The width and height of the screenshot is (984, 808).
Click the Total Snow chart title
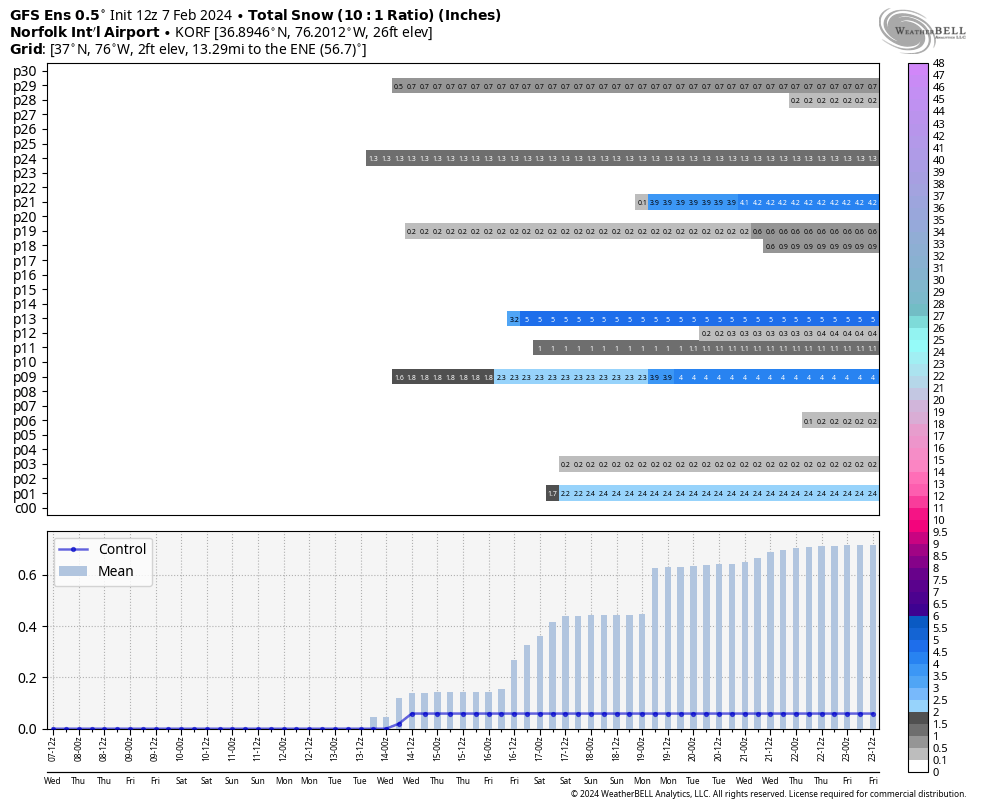(375, 15)
